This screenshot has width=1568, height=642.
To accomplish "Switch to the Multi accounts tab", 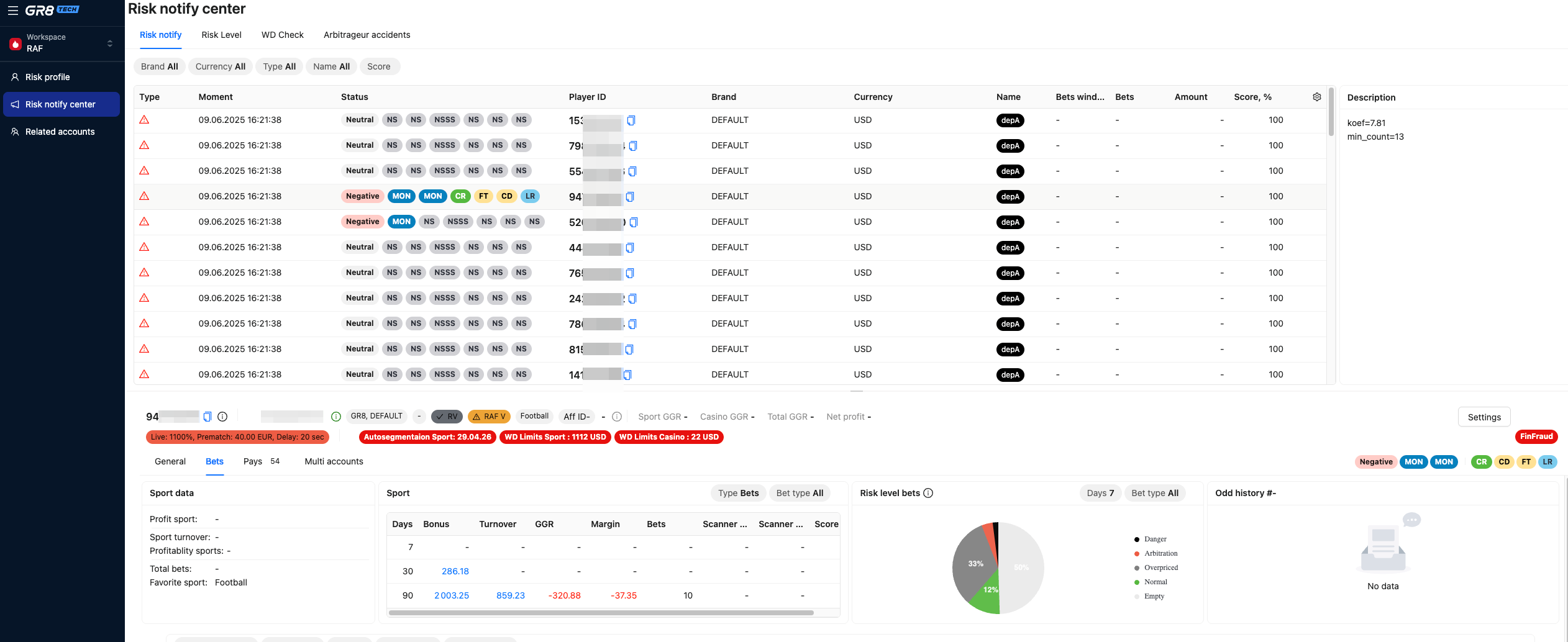I will tap(334, 461).
